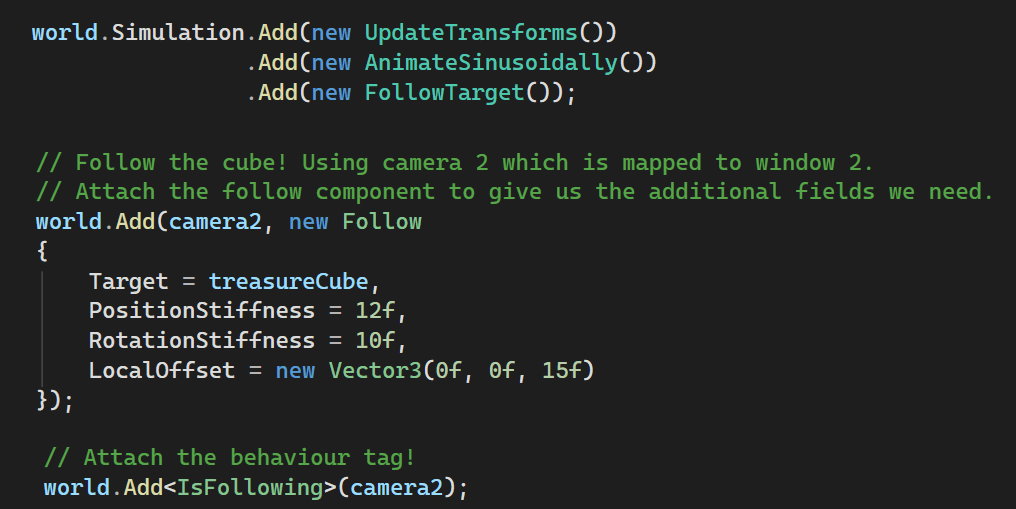Click the Vector3 type name
The image size is (1016, 509).
(x=375, y=370)
